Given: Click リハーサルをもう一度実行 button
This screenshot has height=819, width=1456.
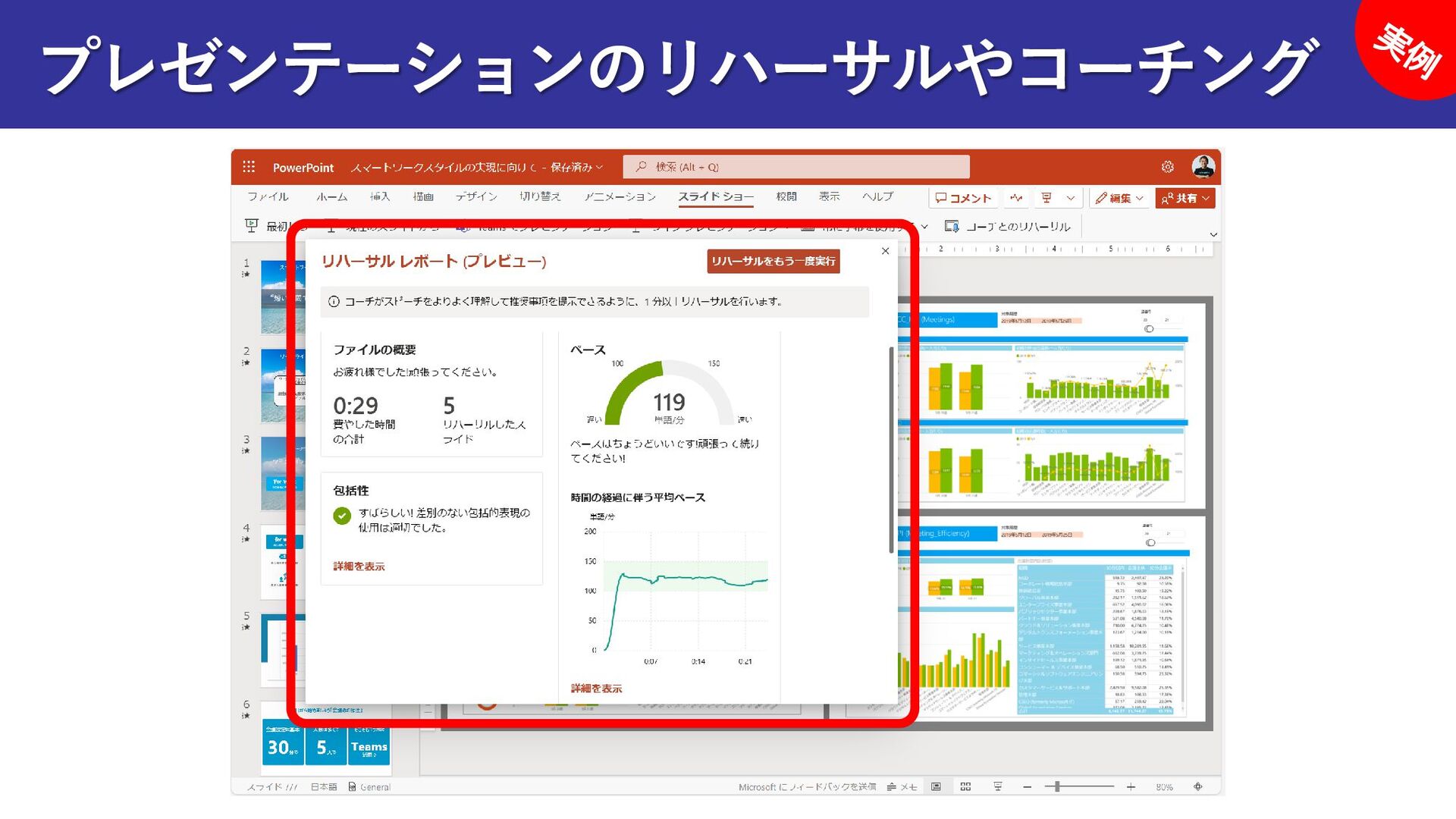Looking at the screenshot, I should tap(773, 261).
